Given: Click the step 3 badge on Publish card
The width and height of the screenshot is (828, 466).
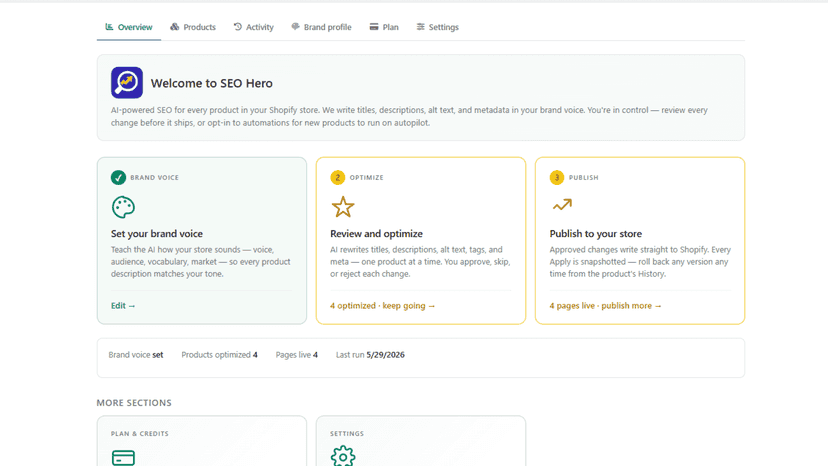Looking at the screenshot, I should click(557, 178).
